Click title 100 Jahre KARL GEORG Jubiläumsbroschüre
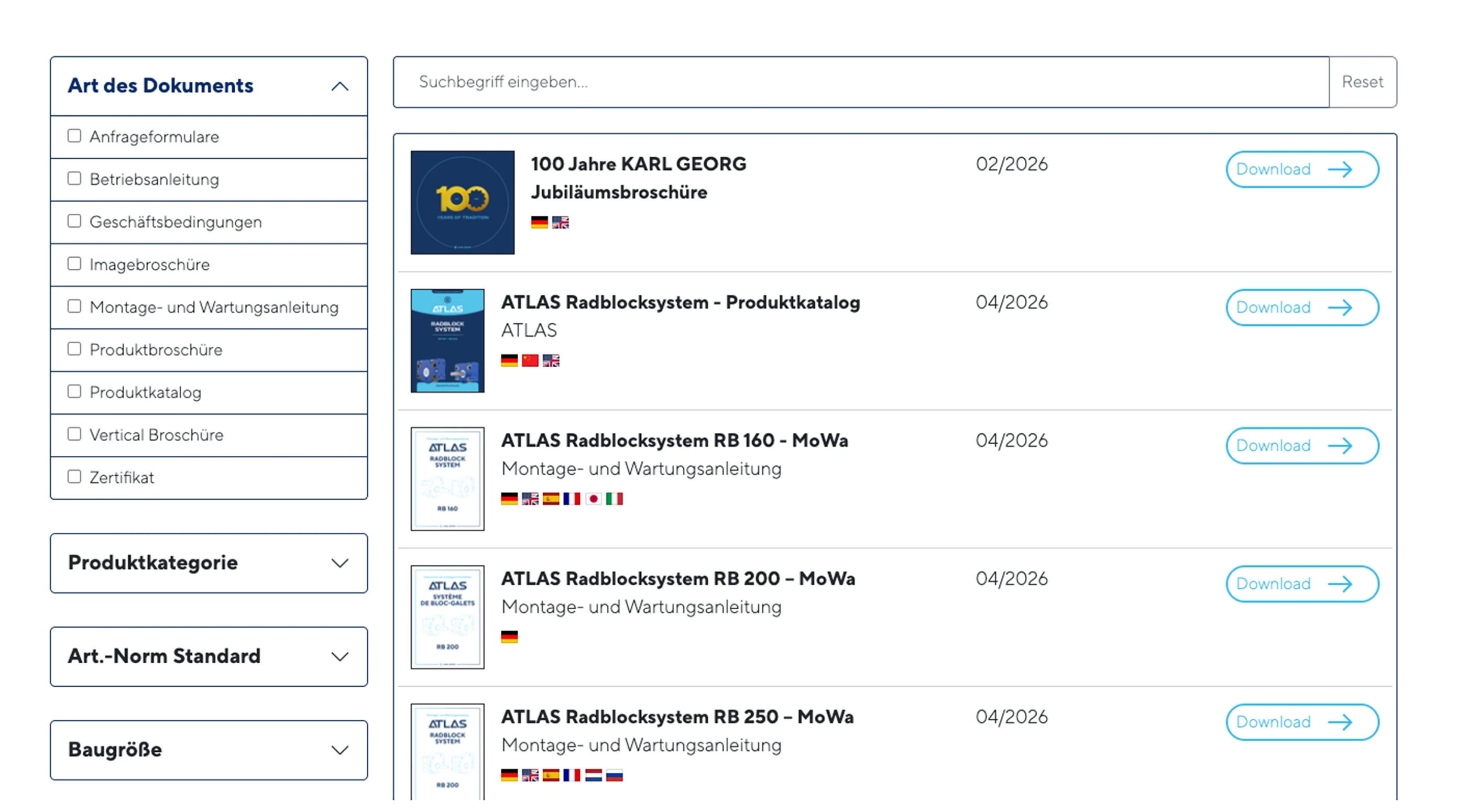The width and height of the screenshot is (1467, 812). 638,178
